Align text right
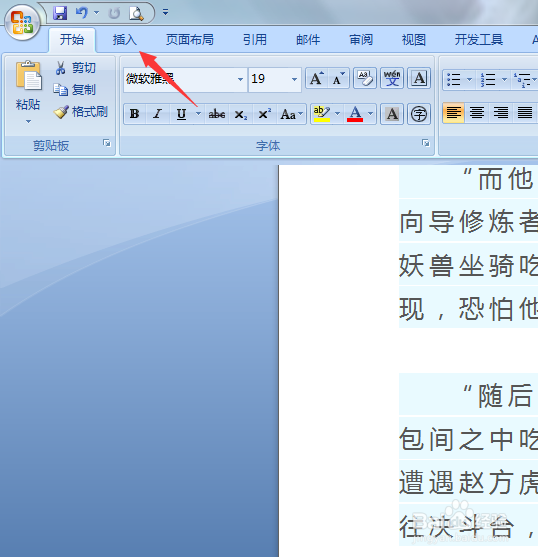This screenshot has height=557, width=538. coord(501,113)
